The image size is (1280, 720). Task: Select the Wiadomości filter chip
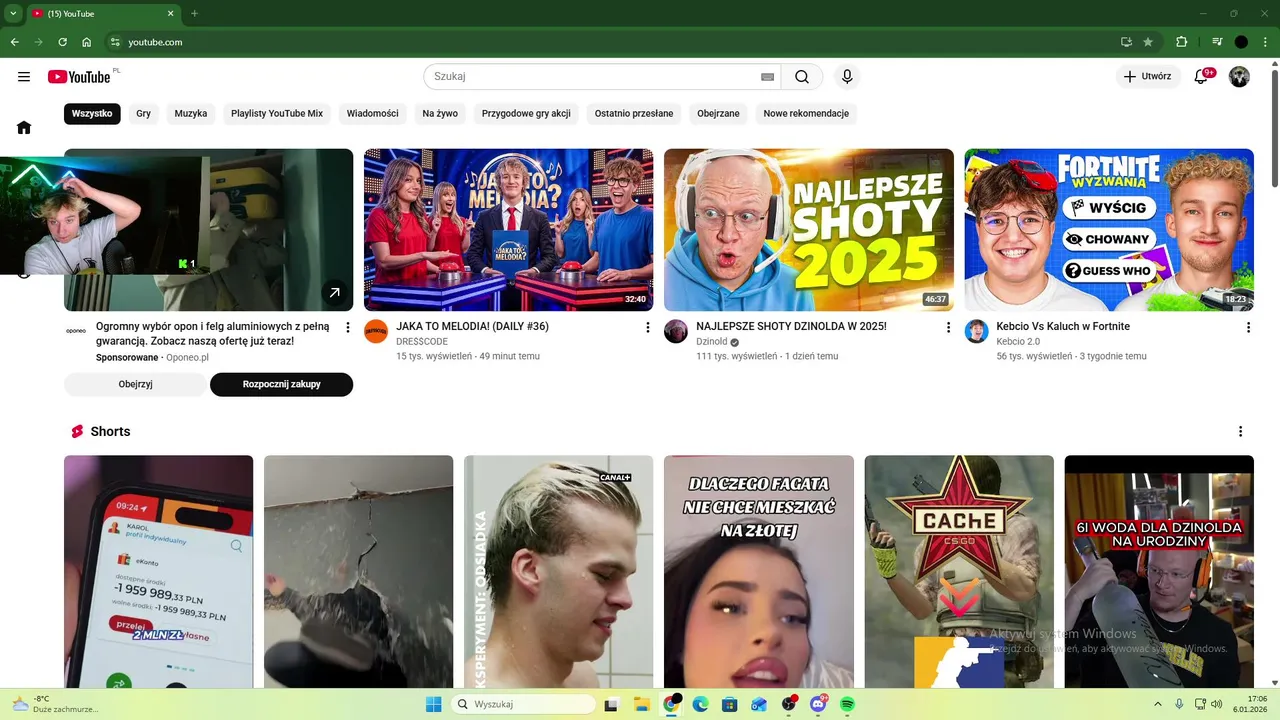point(373,114)
